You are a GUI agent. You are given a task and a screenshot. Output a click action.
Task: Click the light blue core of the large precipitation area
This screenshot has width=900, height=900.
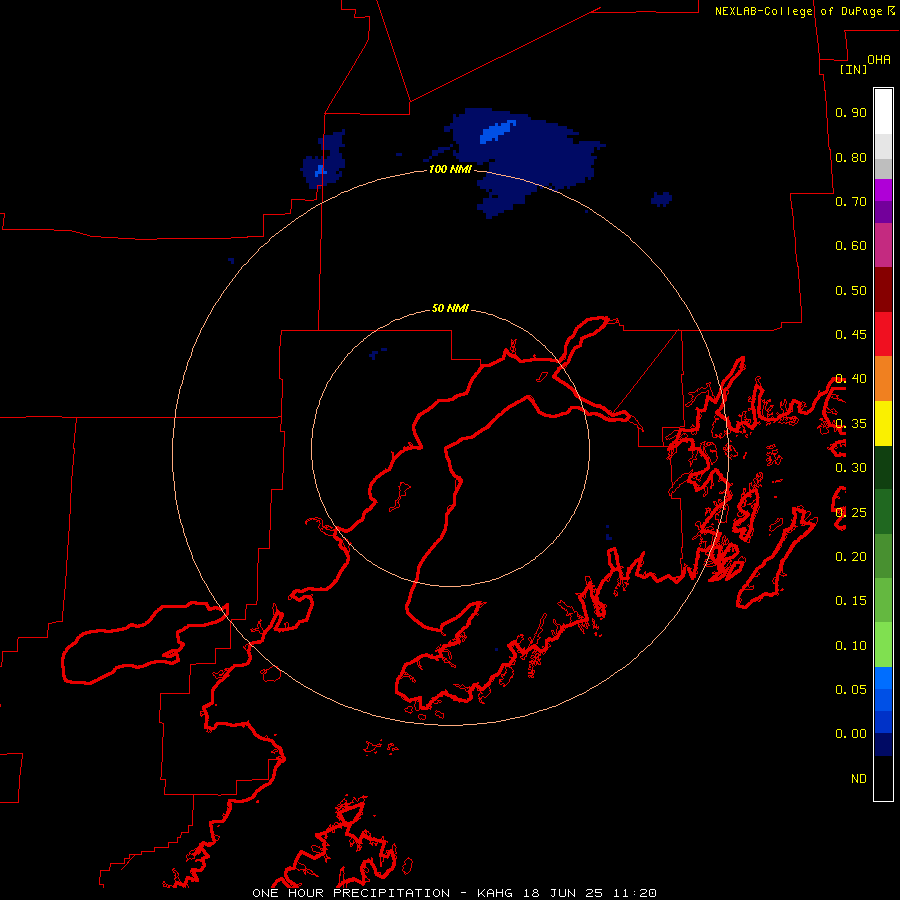click(x=497, y=132)
